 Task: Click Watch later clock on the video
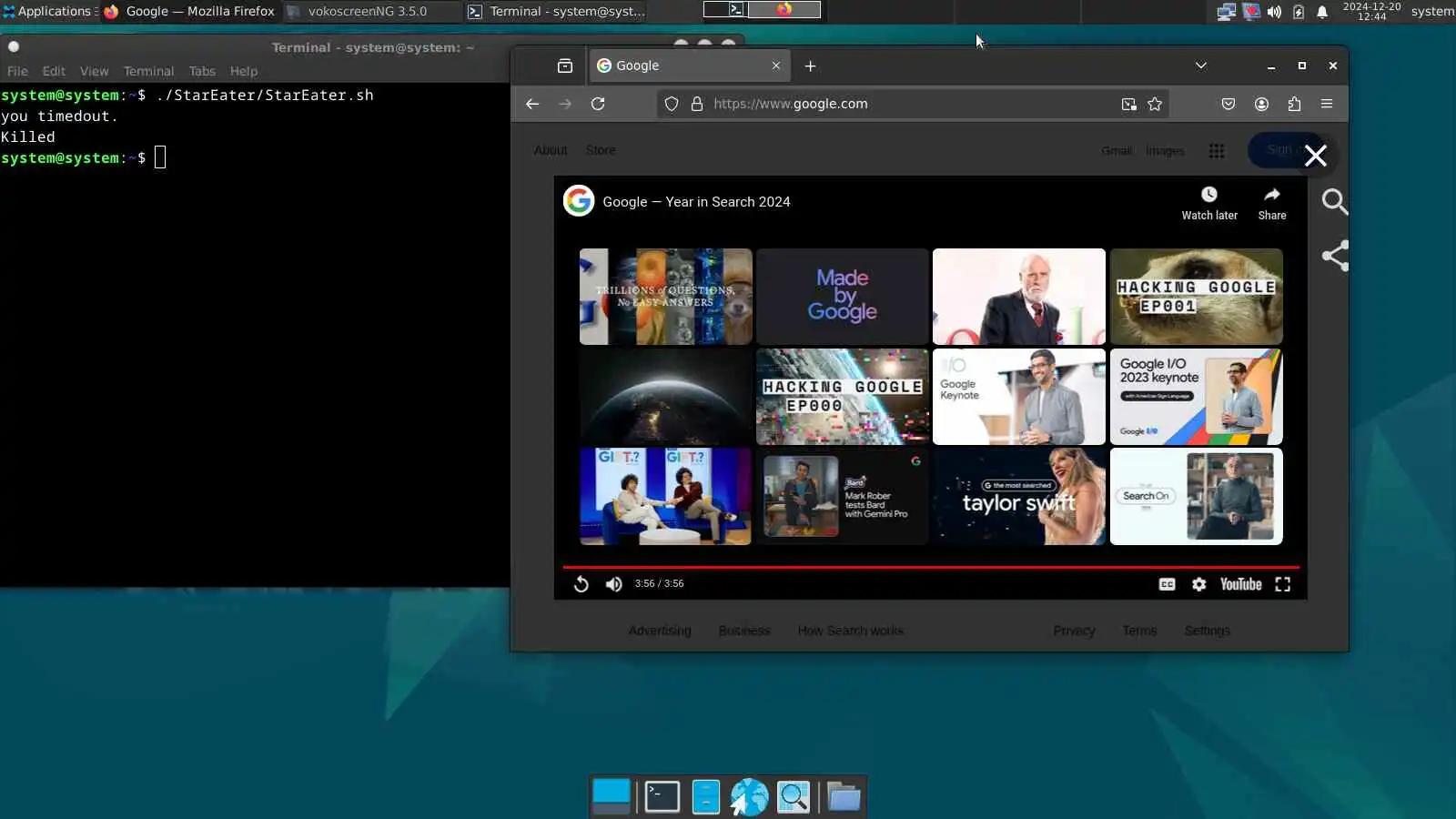pyautogui.click(x=1209, y=203)
